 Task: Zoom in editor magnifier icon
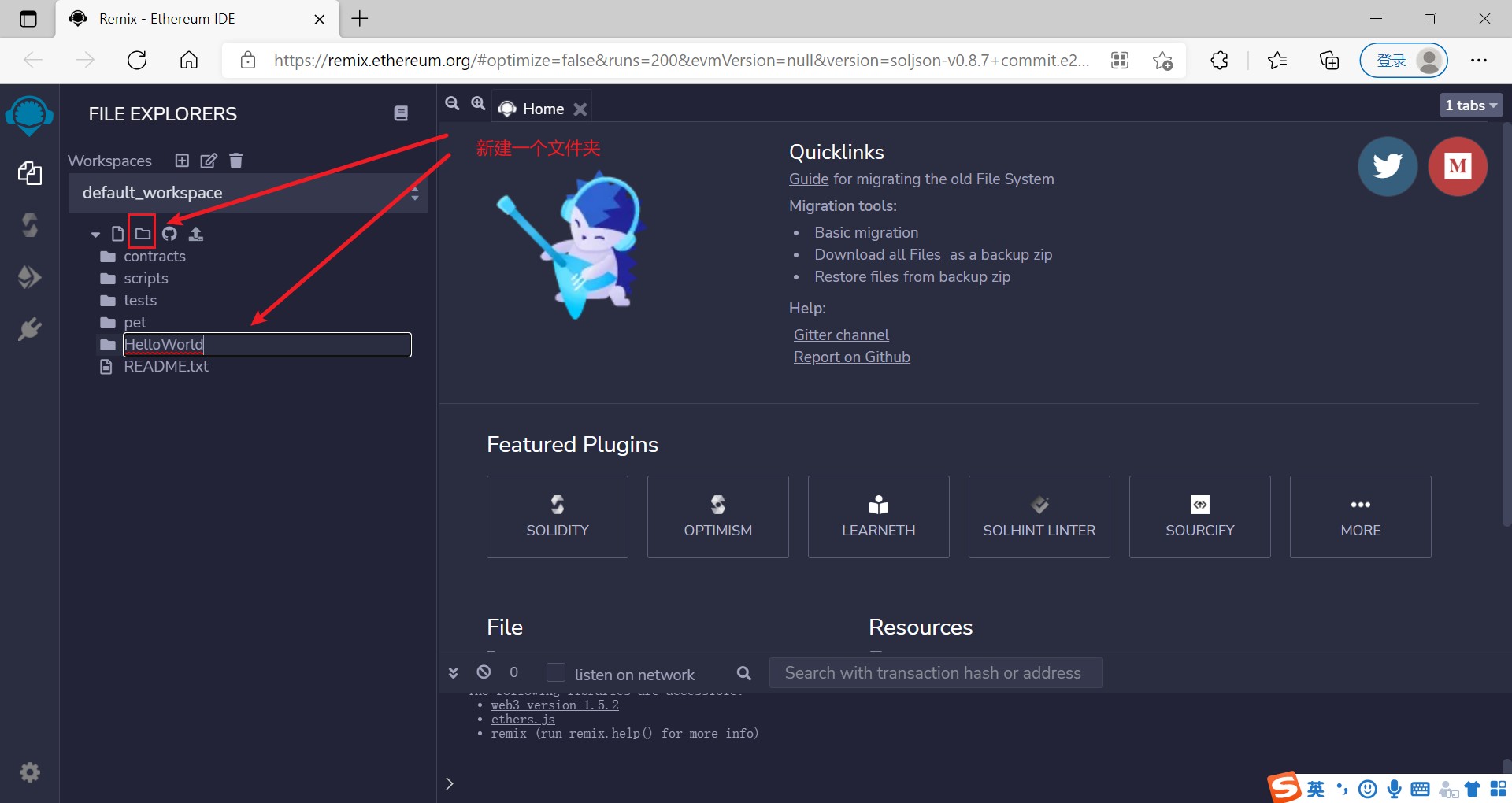pyautogui.click(x=478, y=103)
